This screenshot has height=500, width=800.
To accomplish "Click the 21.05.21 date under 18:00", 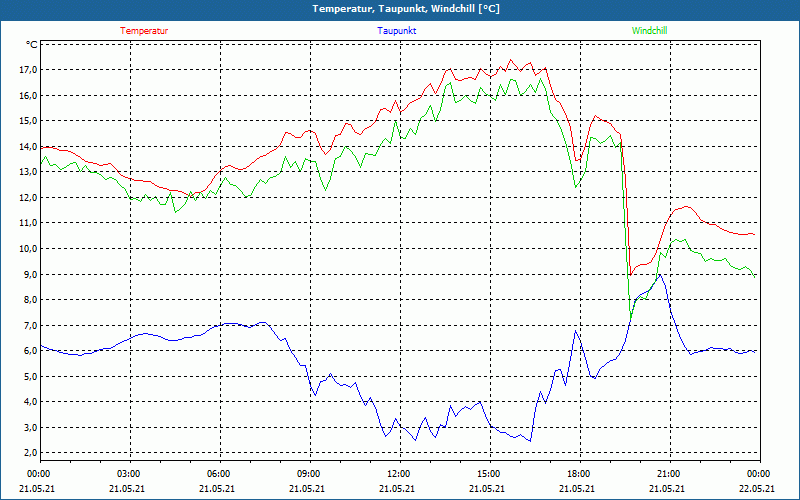I will 577,489.
